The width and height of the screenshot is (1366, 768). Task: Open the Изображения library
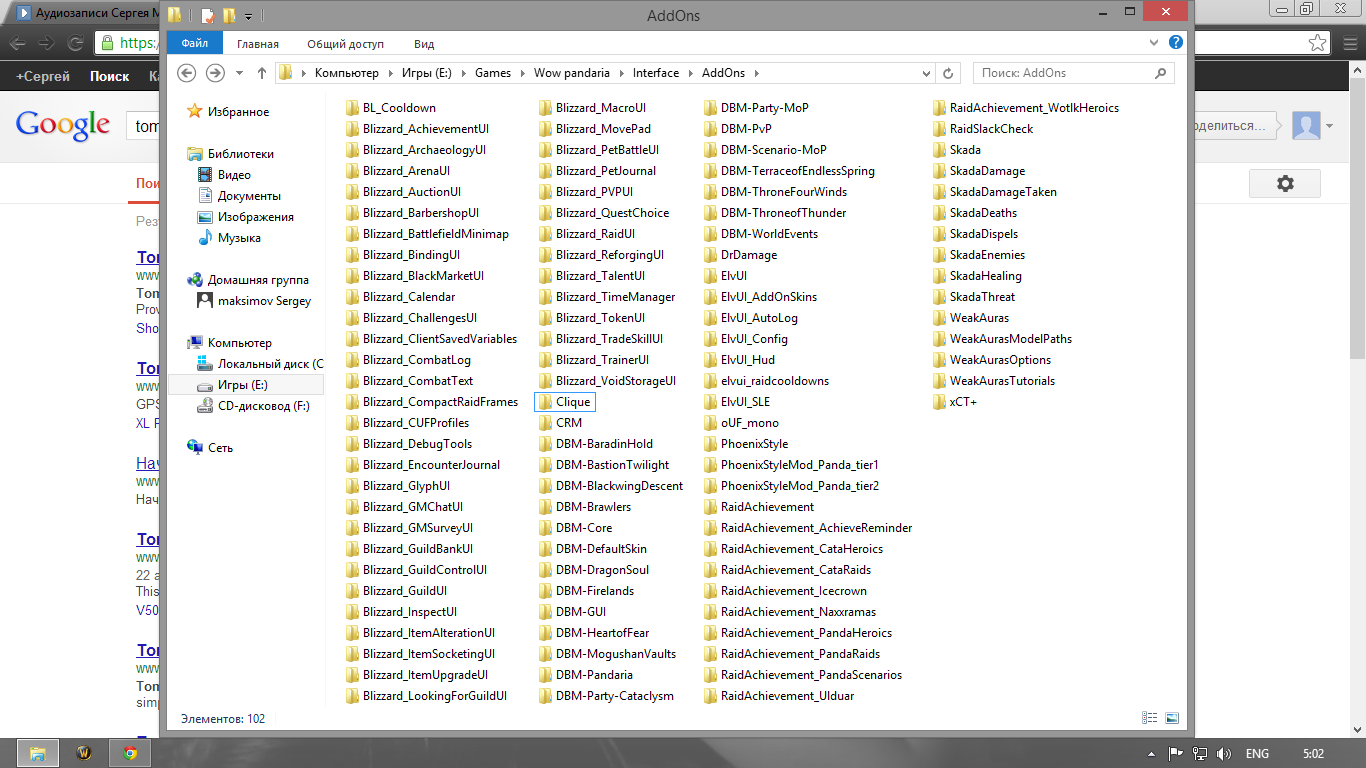click(x=256, y=217)
